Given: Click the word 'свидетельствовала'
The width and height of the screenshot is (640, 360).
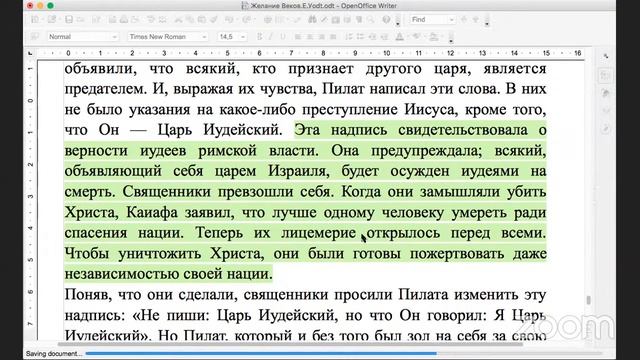Looking at the screenshot, I should (x=463, y=130).
